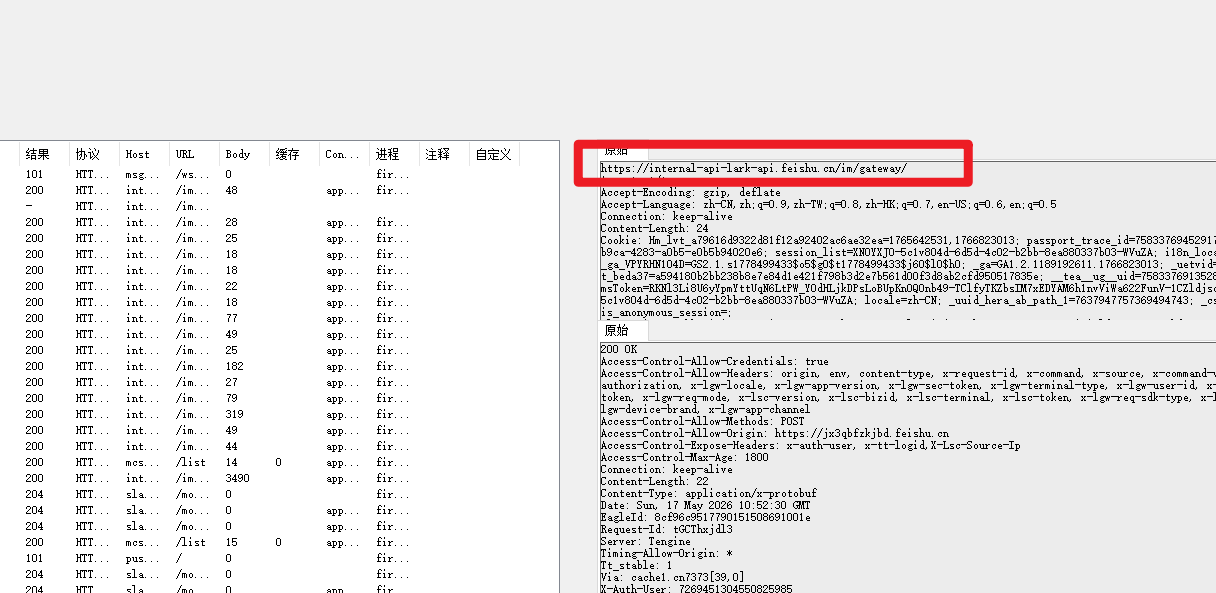Image resolution: width=1216 pixels, height=593 pixels.
Task: Select the session whose result is a dash
Action: pyautogui.click(x=280, y=206)
